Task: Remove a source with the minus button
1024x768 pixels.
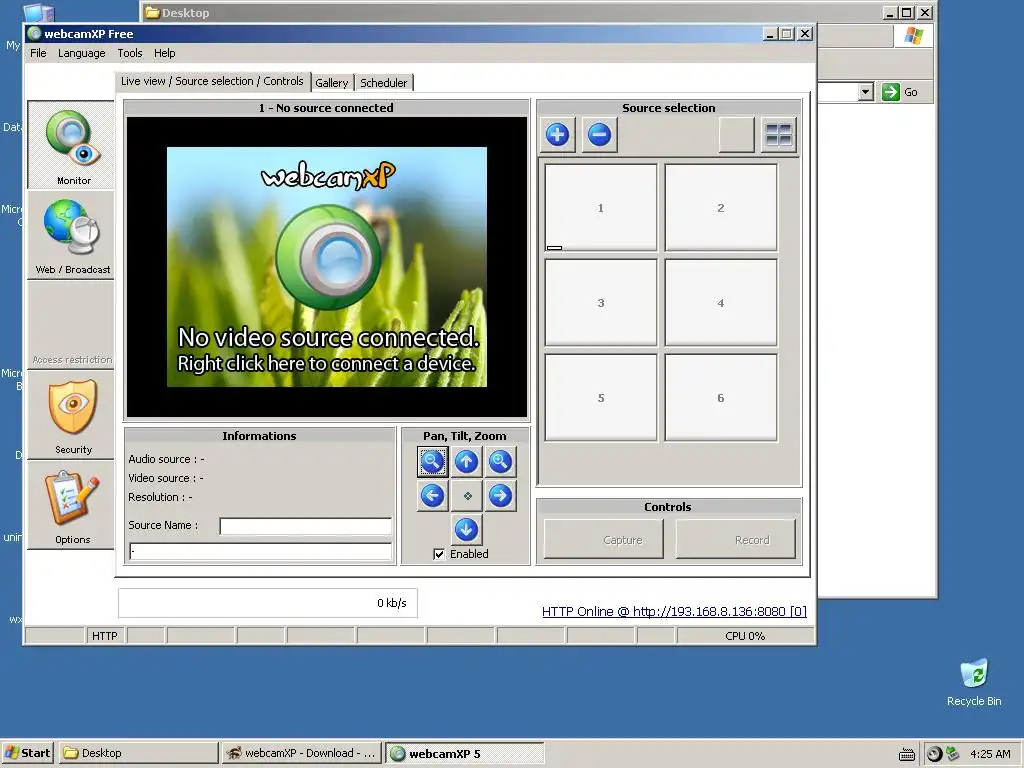Action: click(x=599, y=135)
